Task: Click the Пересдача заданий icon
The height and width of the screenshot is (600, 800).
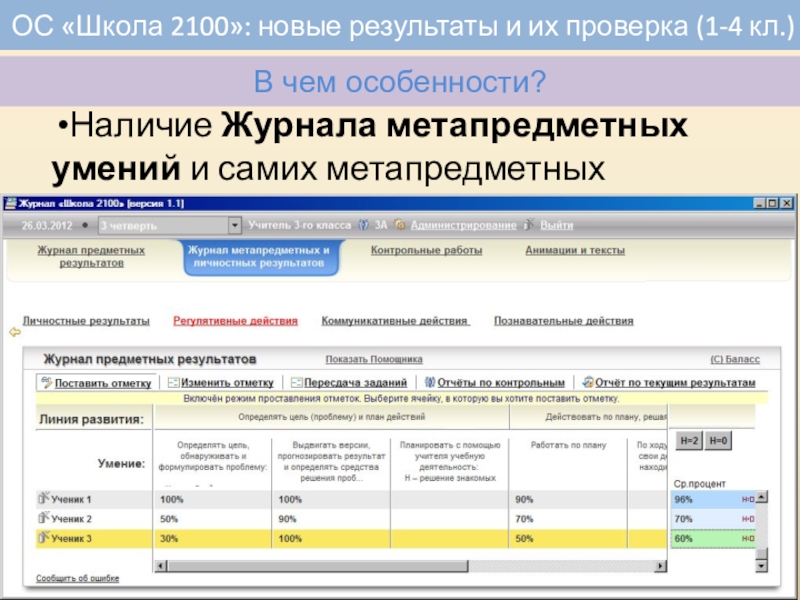Action: 296,383
